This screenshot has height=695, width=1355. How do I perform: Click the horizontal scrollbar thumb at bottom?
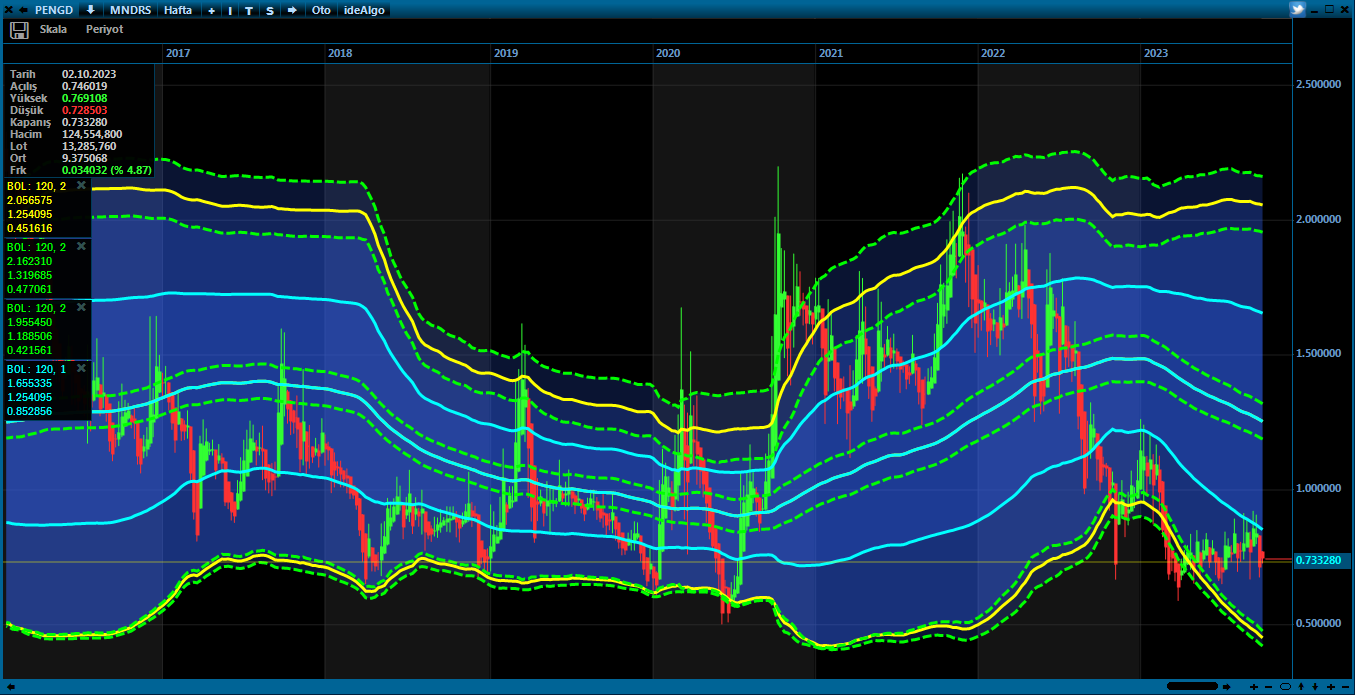coord(1192,686)
